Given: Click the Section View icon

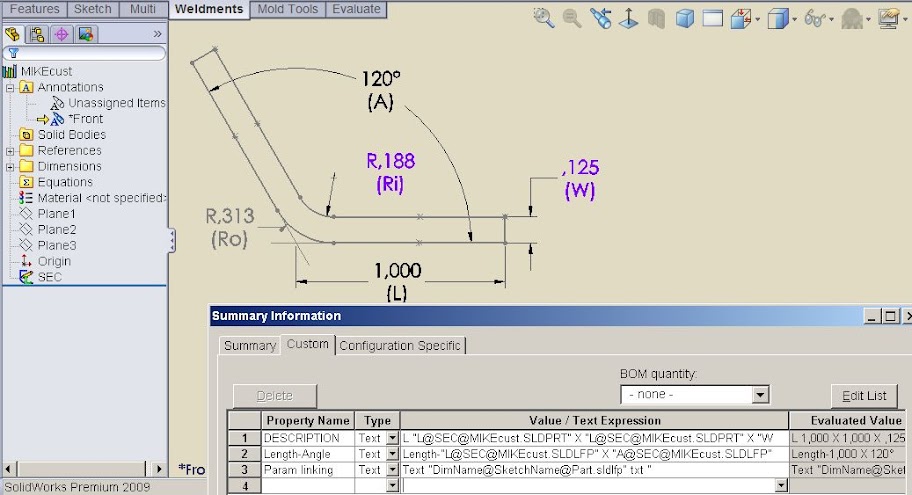Looking at the screenshot, I should pos(657,18).
